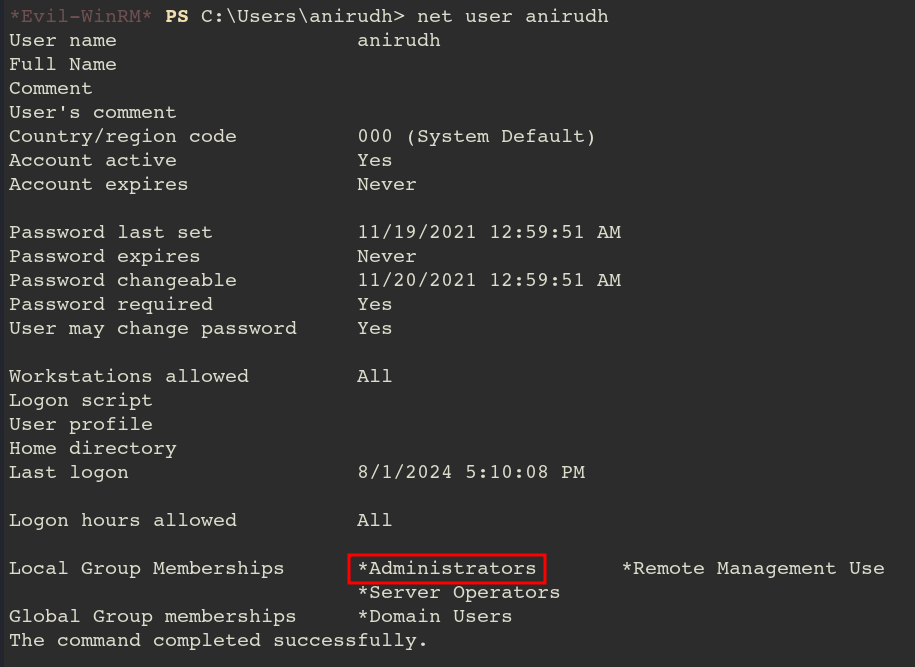Image resolution: width=915 pixels, height=667 pixels.
Task: Click the *Remote Management Use group text
Action: coord(753,568)
